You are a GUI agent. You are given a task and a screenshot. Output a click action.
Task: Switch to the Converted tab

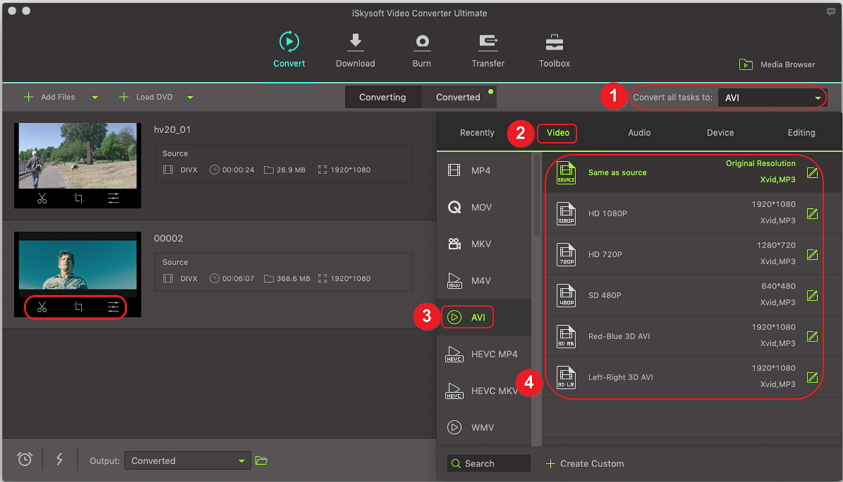click(x=458, y=97)
